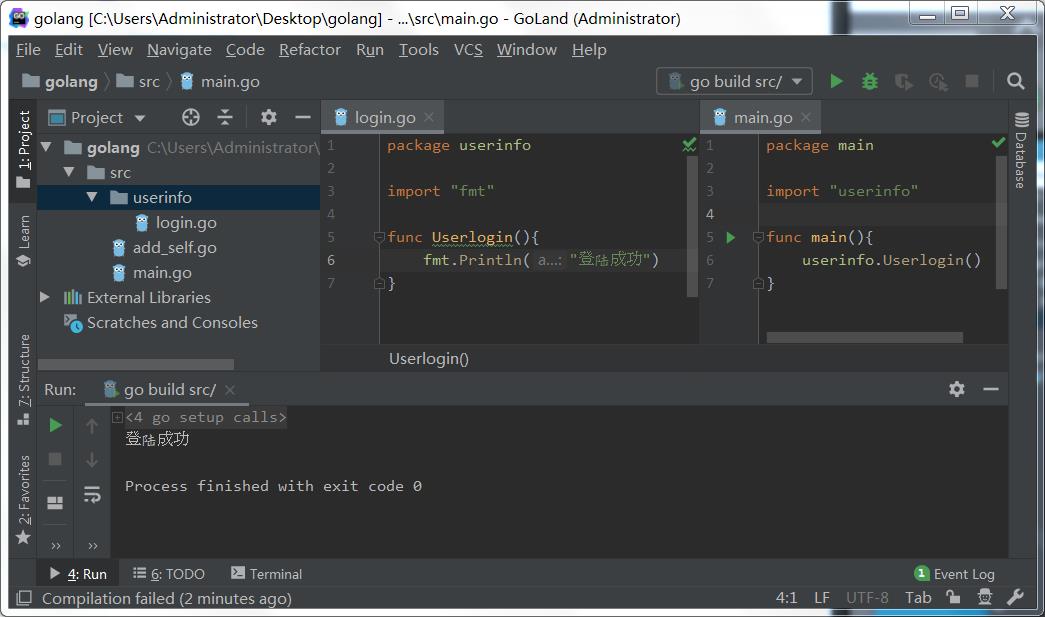
Task: Rerun using Run panel green play
Action: pos(55,425)
